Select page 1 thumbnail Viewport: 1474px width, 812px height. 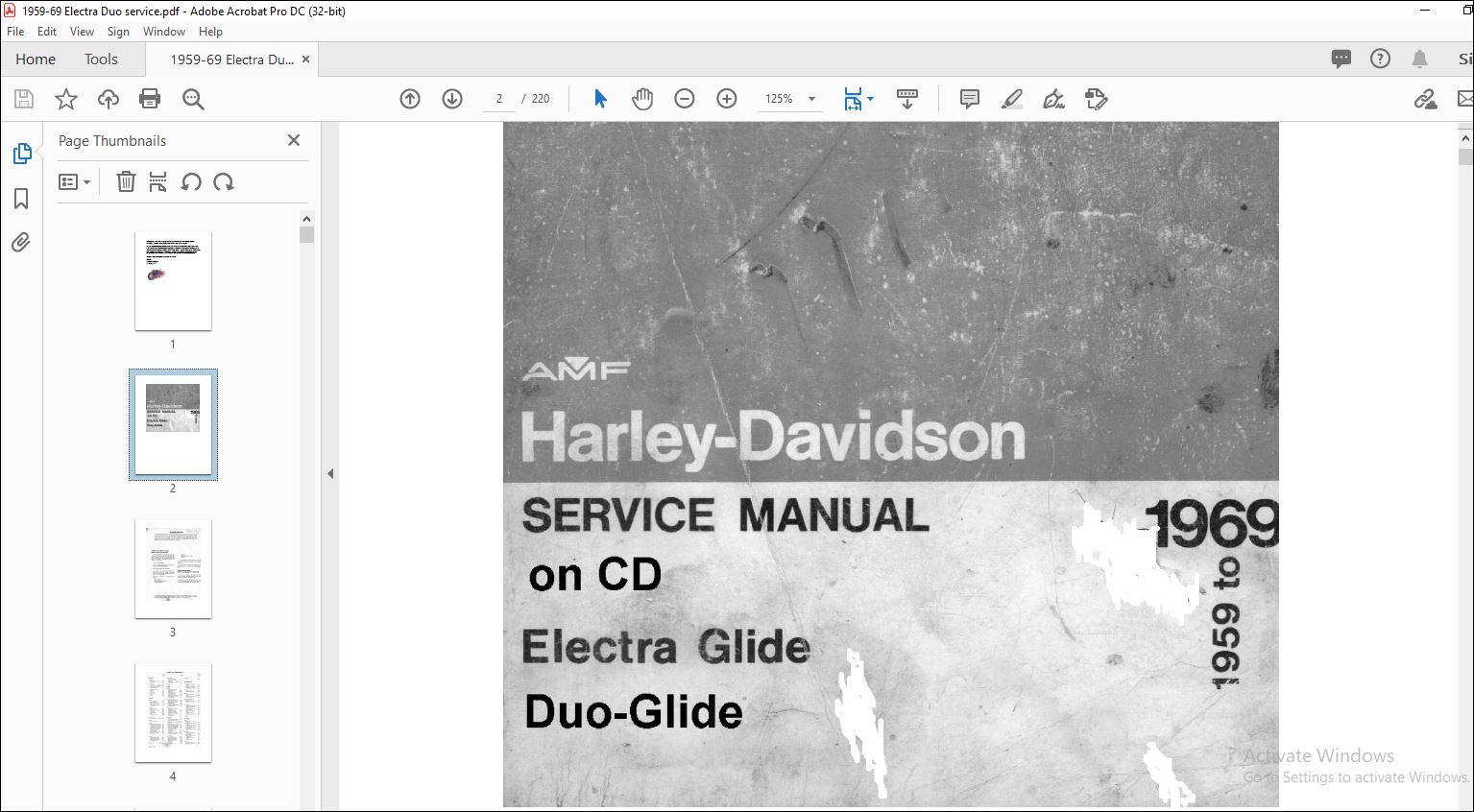[x=173, y=280]
